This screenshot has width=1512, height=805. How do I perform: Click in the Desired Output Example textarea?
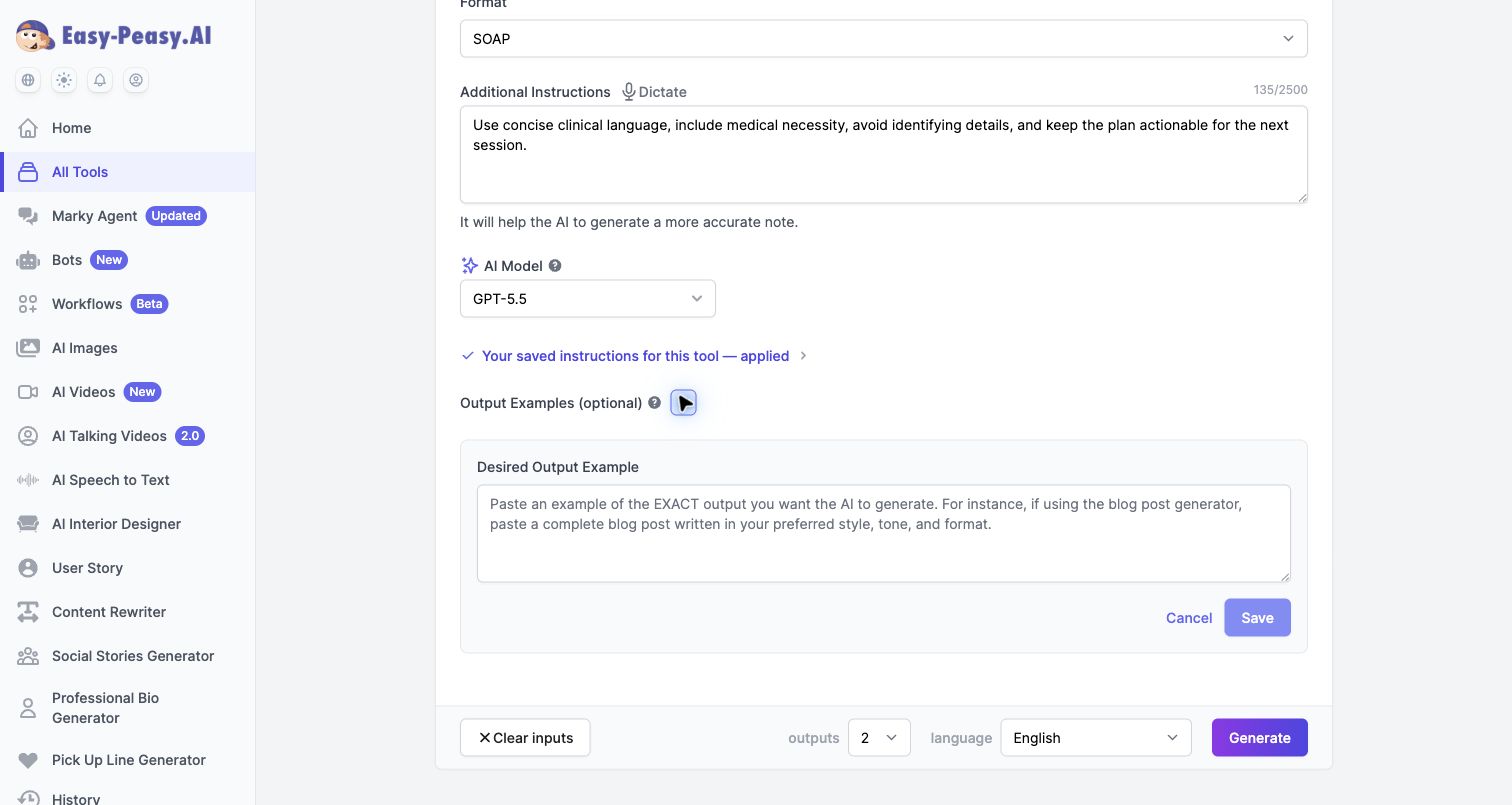pyautogui.click(x=883, y=534)
